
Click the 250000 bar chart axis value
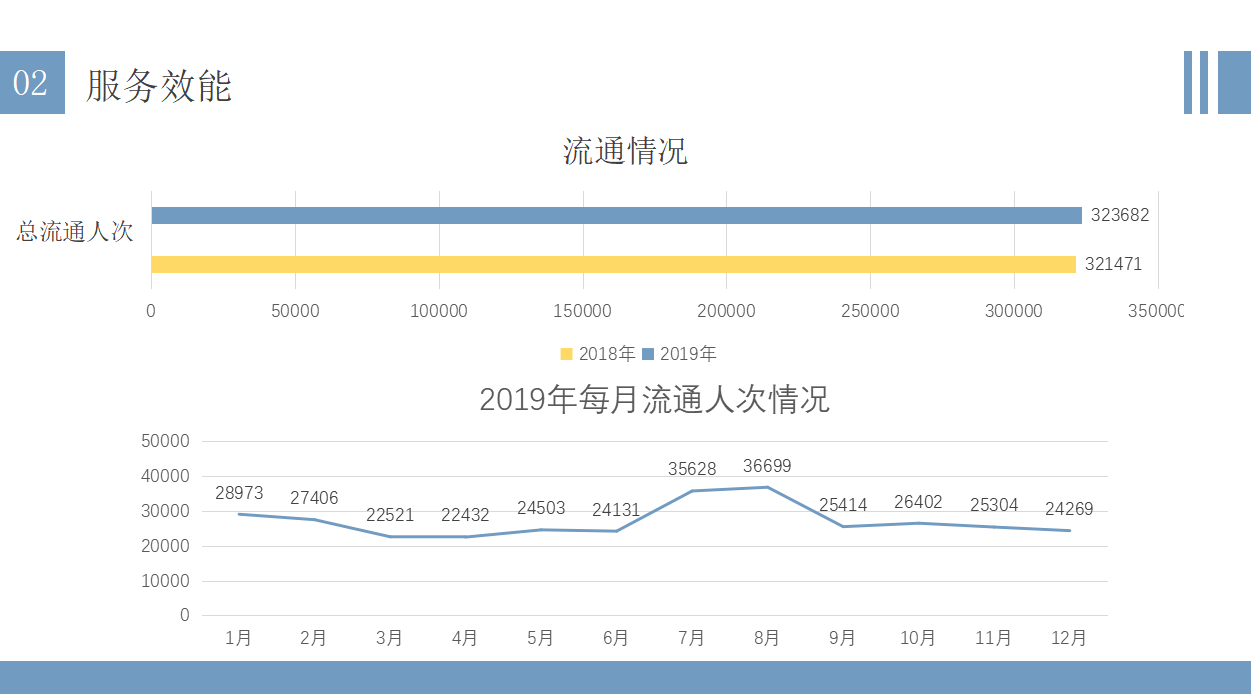pyautogui.click(x=870, y=311)
